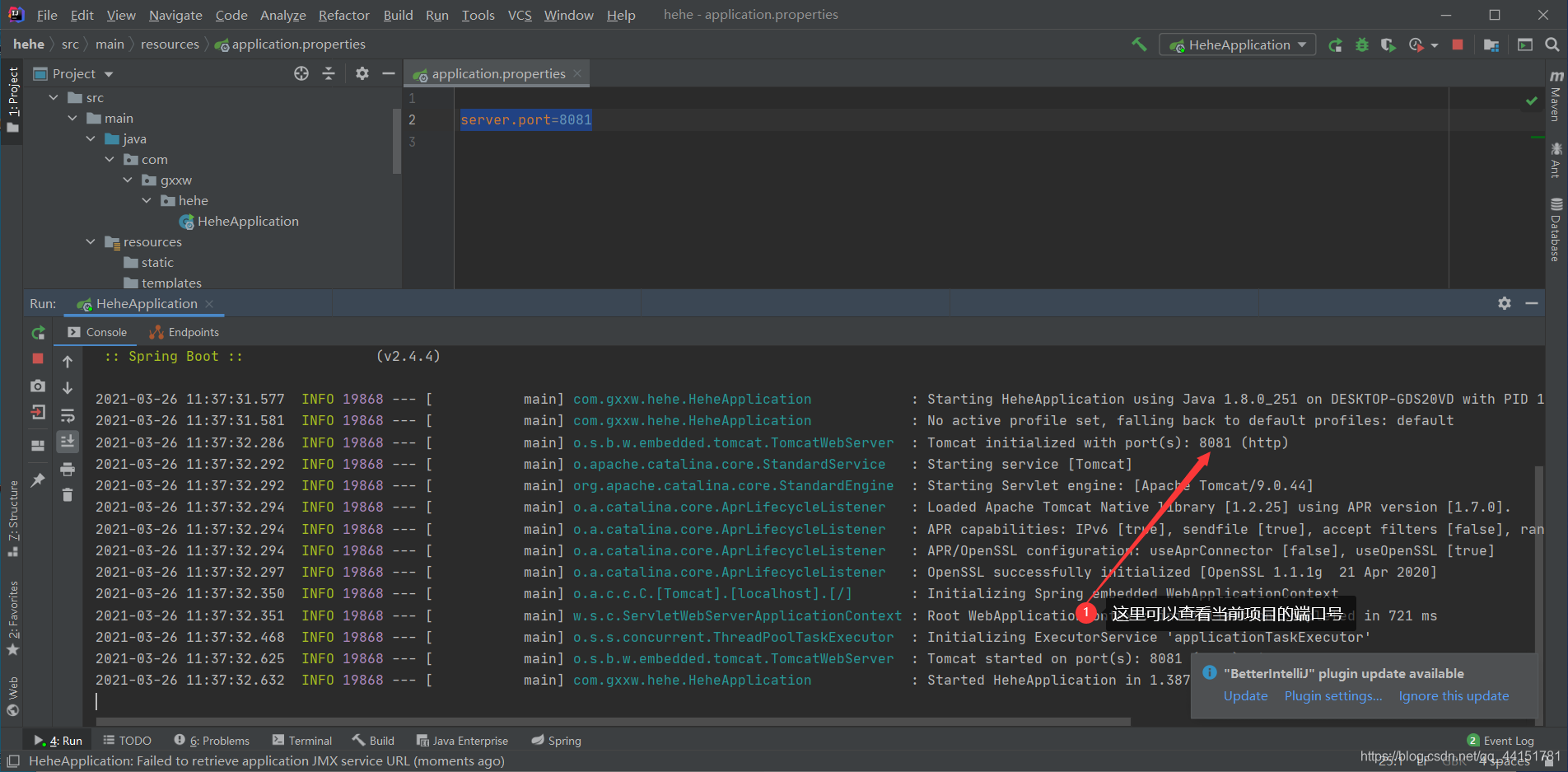The width and height of the screenshot is (1568, 772).
Task: Collapse the src folder
Action: click(54, 97)
